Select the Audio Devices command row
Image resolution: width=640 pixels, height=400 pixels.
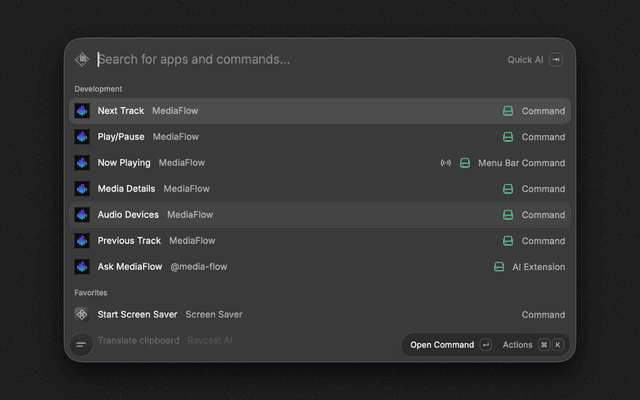[320, 215]
